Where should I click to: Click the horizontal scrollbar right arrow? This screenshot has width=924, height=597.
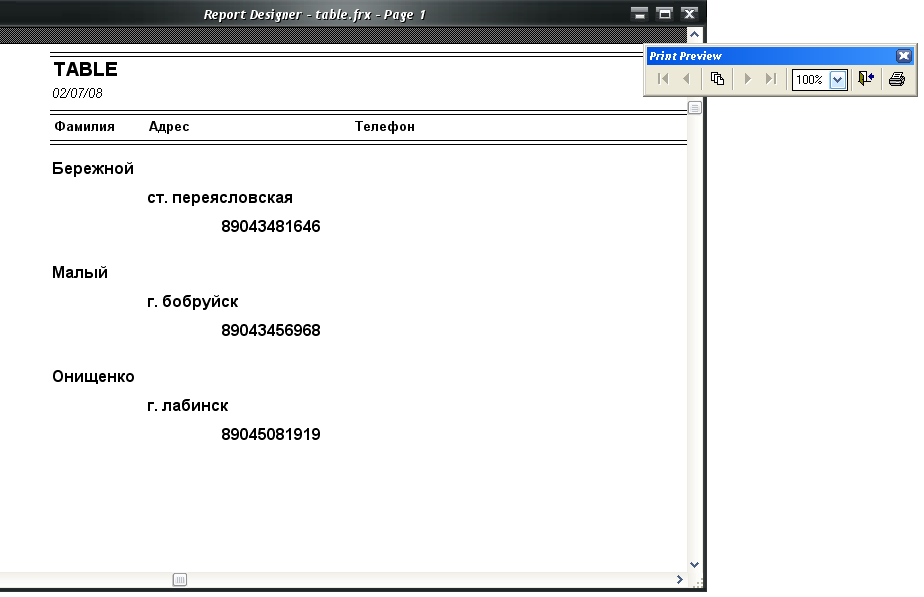[x=680, y=580]
